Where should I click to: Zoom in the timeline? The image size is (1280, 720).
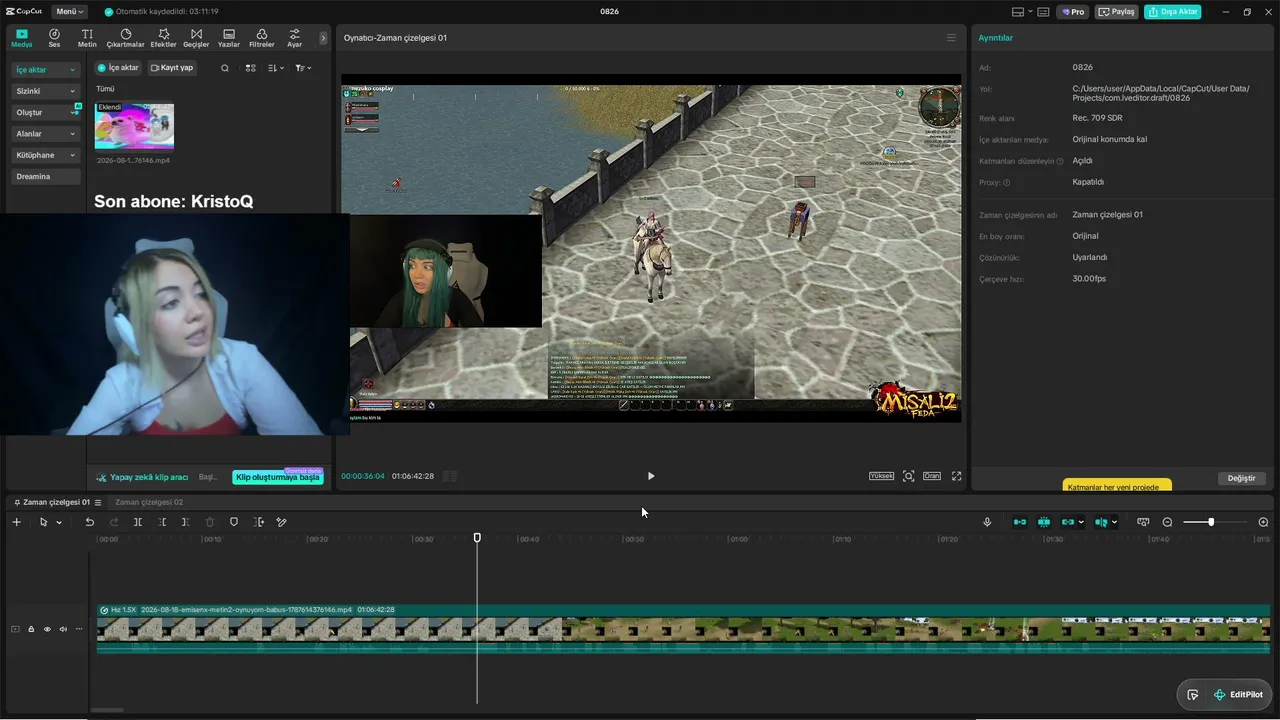point(1263,522)
